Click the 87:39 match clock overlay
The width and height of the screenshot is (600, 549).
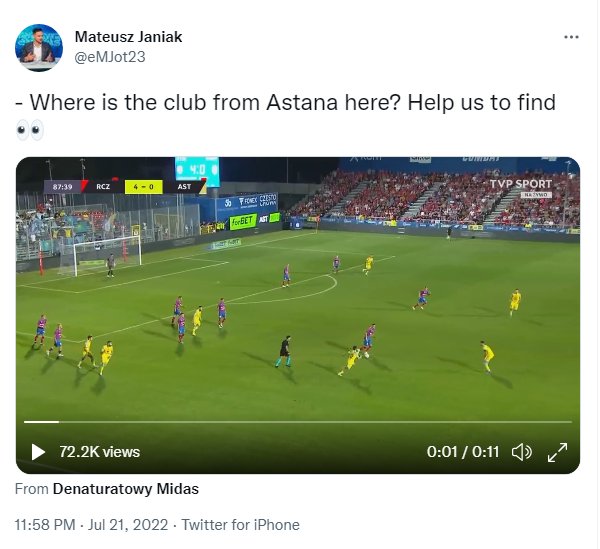(x=62, y=187)
